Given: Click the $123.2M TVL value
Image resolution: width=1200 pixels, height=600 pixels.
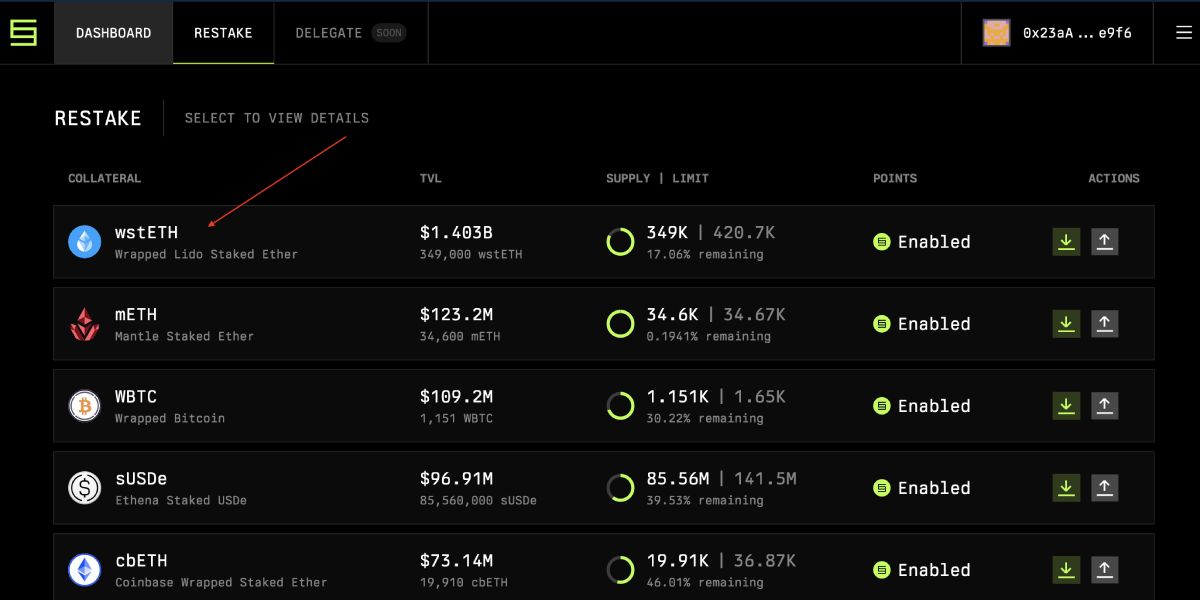Looking at the screenshot, I should point(456,314).
